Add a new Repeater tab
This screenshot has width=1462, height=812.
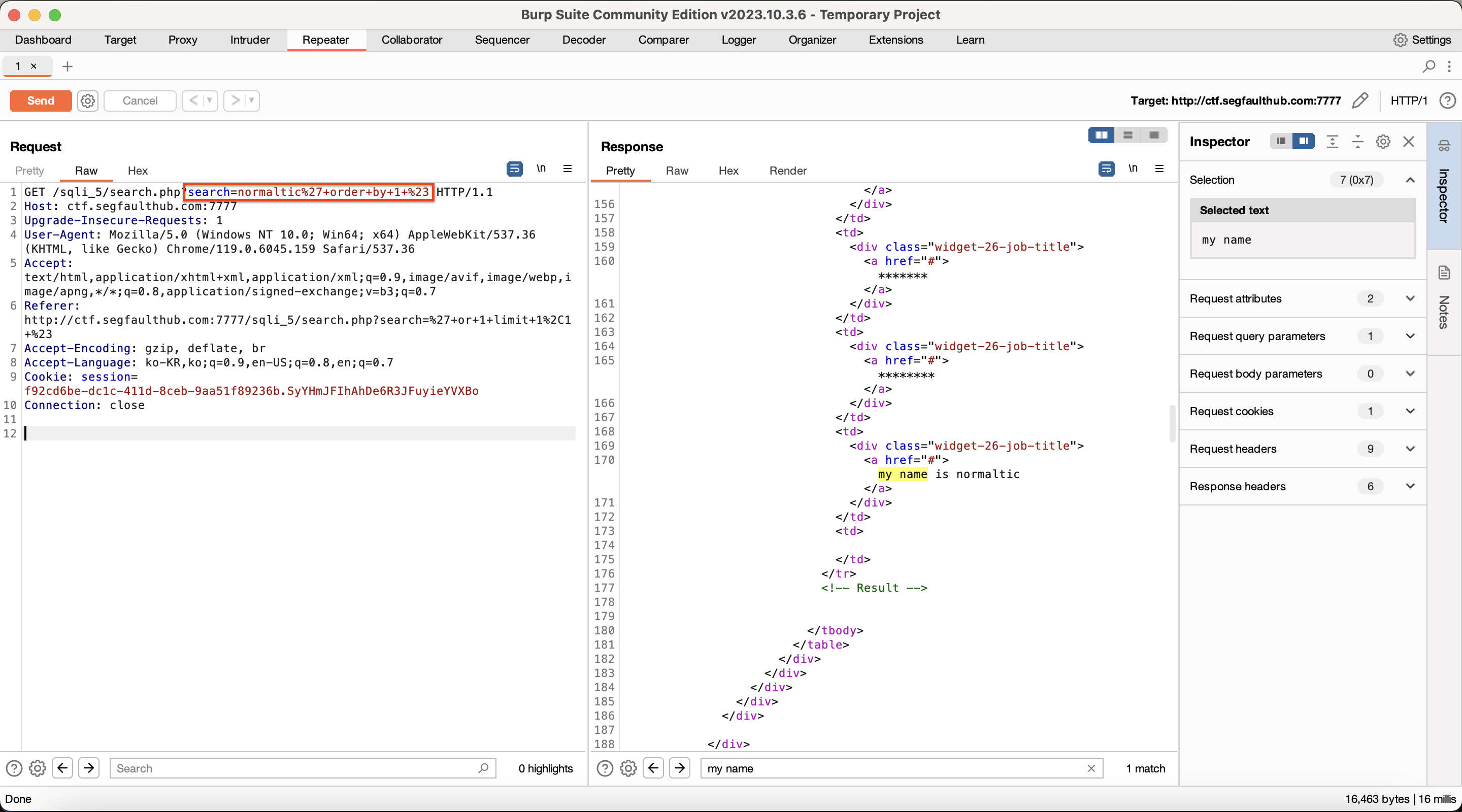click(x=68, y=66)
